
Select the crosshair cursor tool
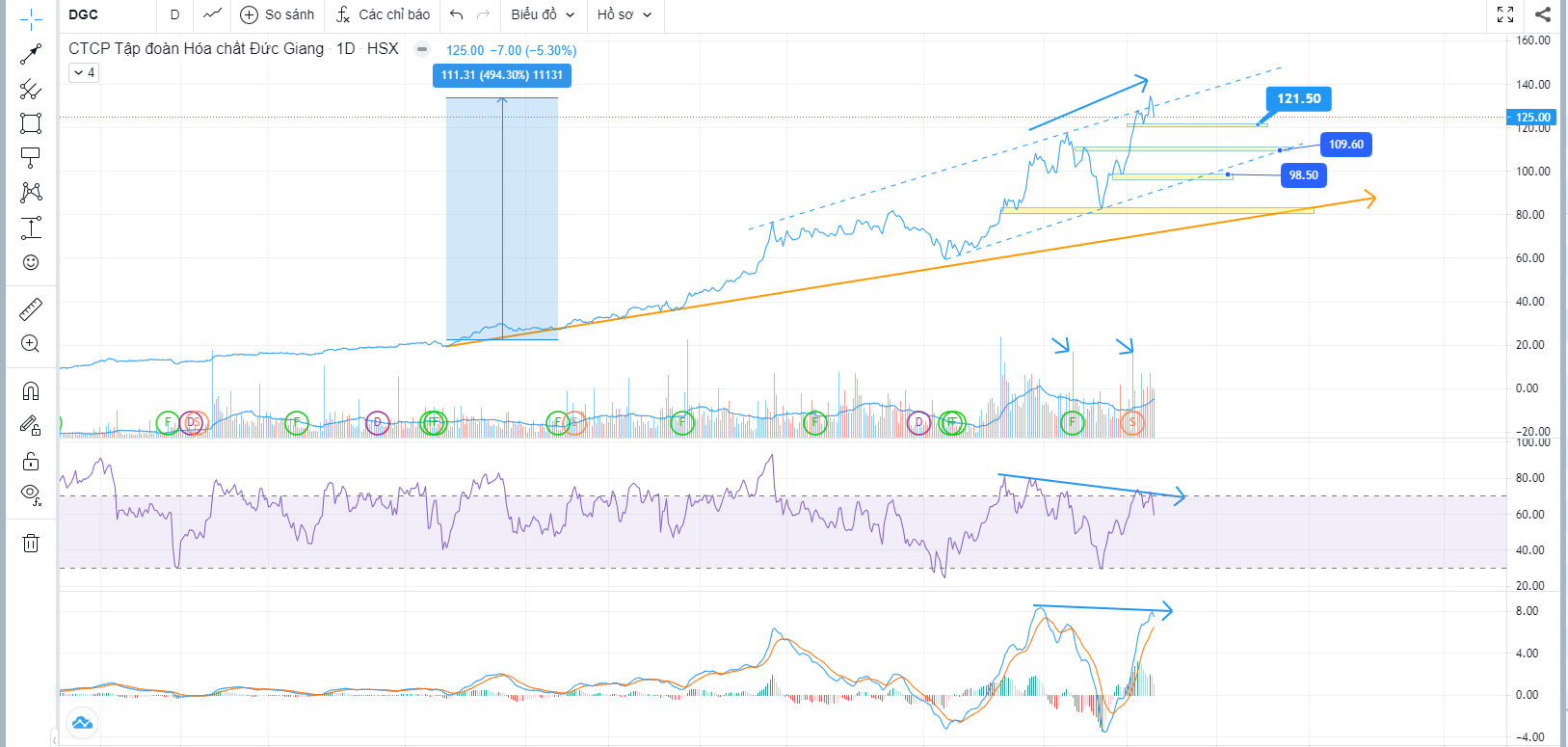tap(31, 19)
